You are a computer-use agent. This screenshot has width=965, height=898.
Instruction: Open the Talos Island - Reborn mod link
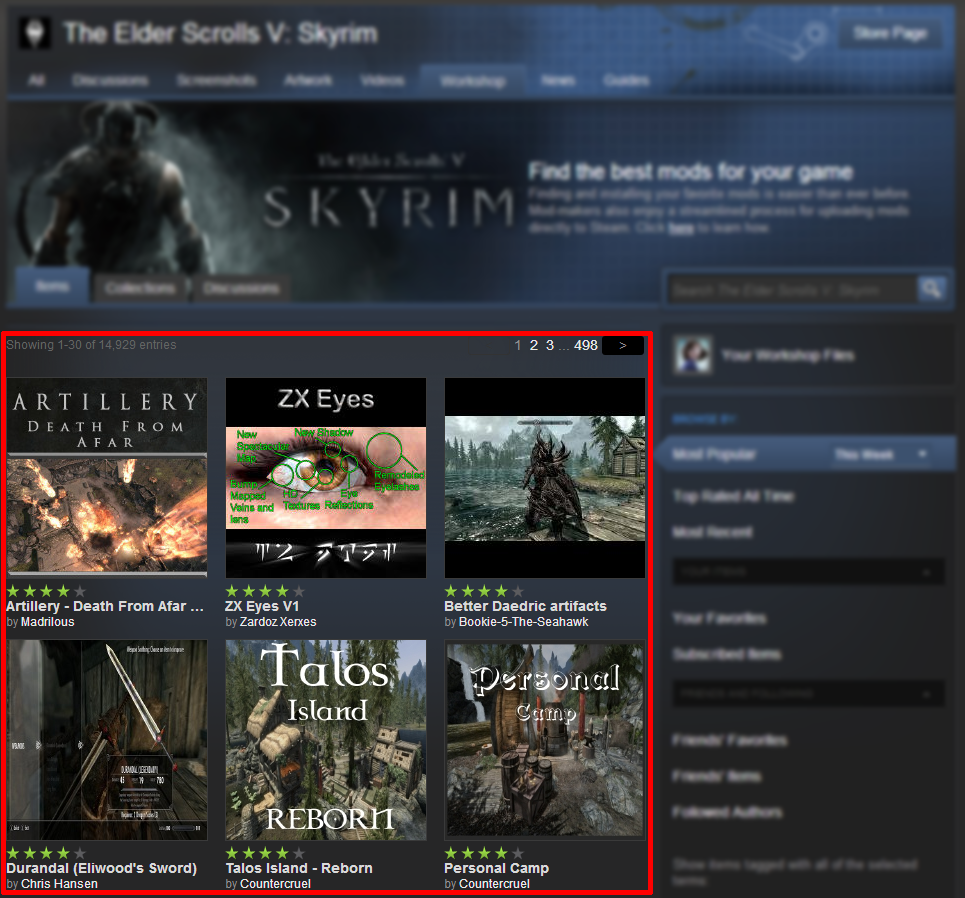299,868
